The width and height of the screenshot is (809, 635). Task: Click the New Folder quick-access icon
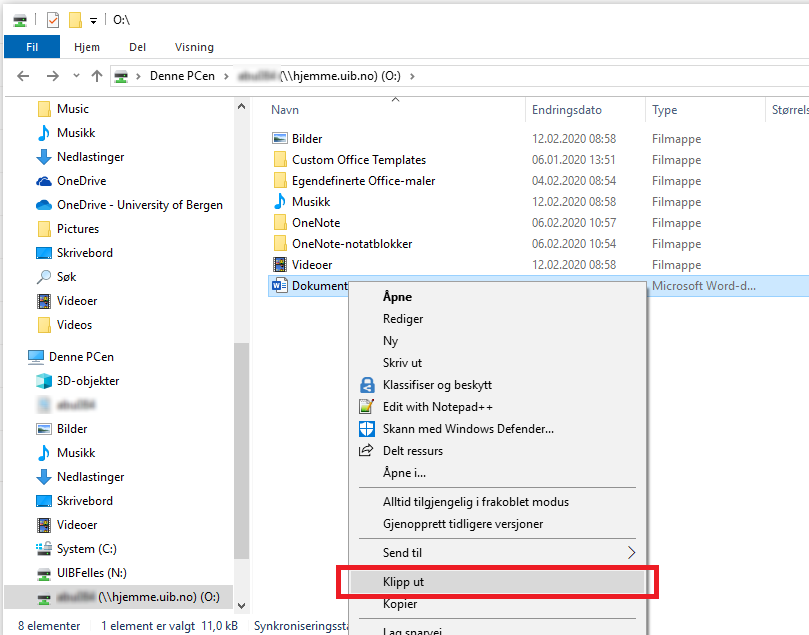[x=75, y=20]
